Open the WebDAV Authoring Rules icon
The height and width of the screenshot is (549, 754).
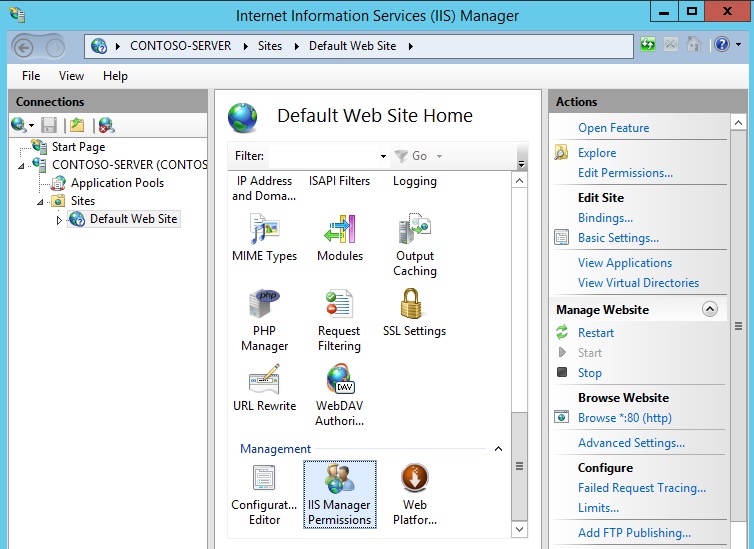[340, 380]
